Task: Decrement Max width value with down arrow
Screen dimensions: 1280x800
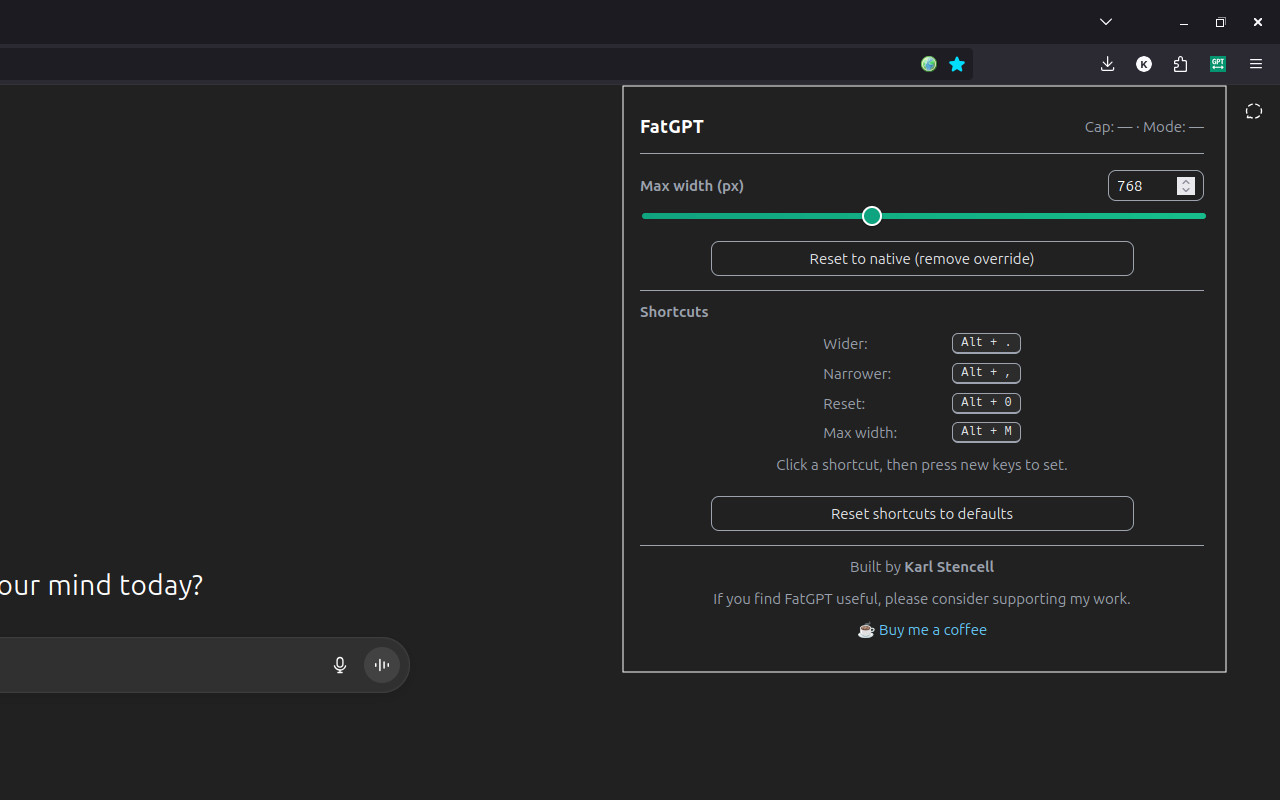Action: [x=1186, y=190]
